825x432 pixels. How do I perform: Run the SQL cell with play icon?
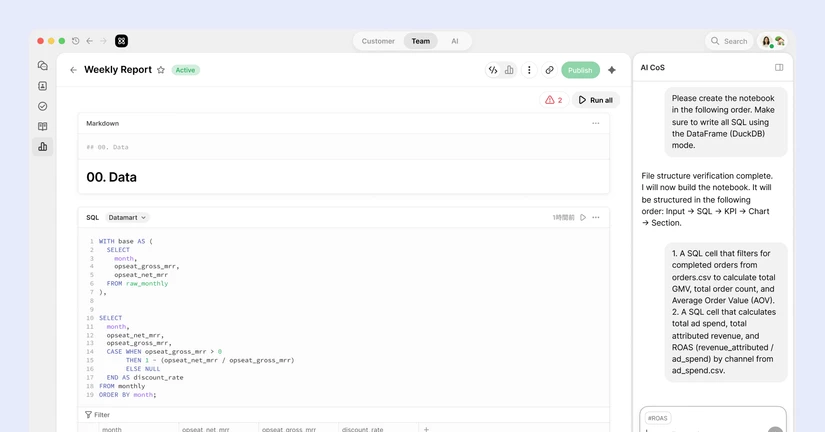click(583, 217)
